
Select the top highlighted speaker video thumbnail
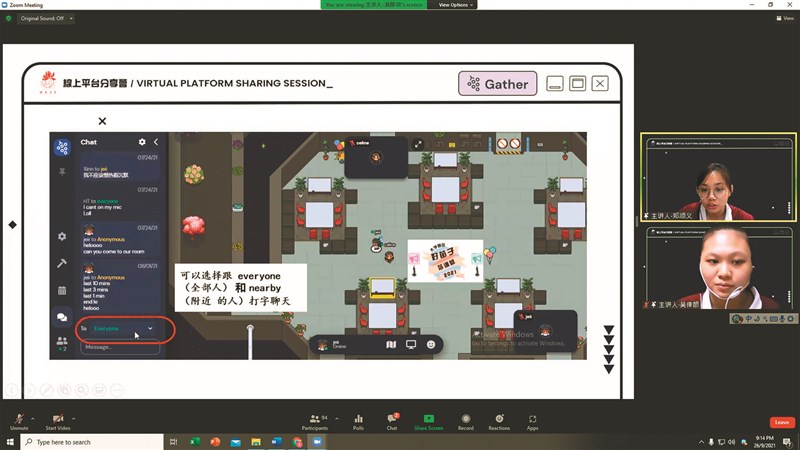click(718, 177)
